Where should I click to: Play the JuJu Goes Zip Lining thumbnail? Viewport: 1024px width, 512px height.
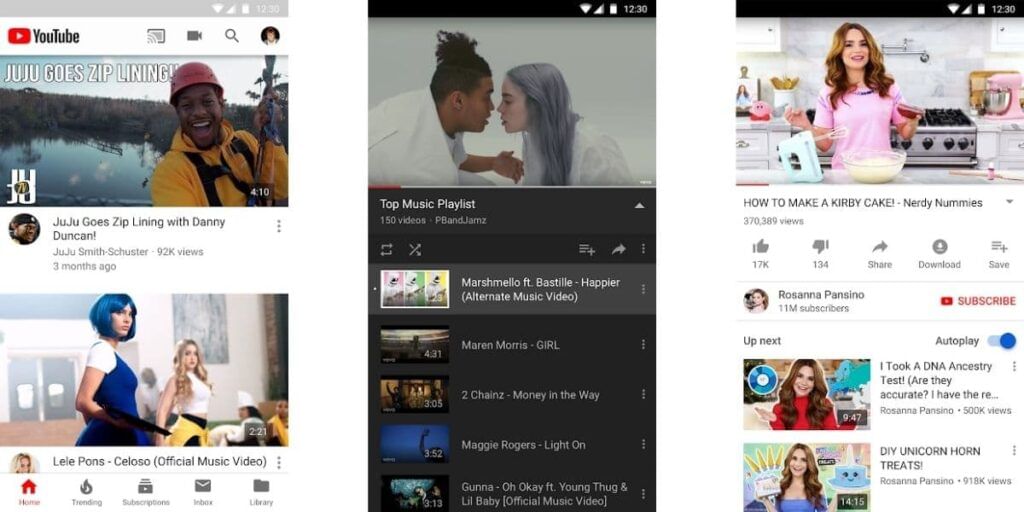coord(144,131)
